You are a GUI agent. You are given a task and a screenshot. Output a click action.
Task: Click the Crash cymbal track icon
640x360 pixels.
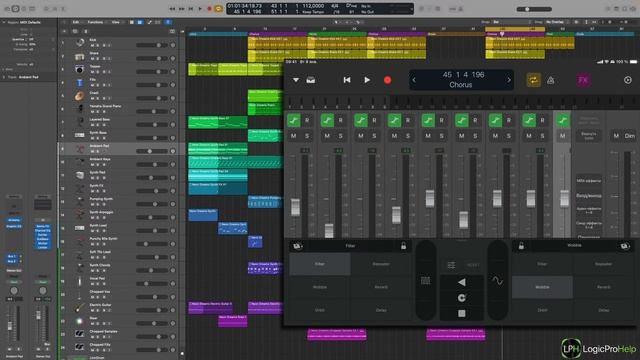coord(80,96)
